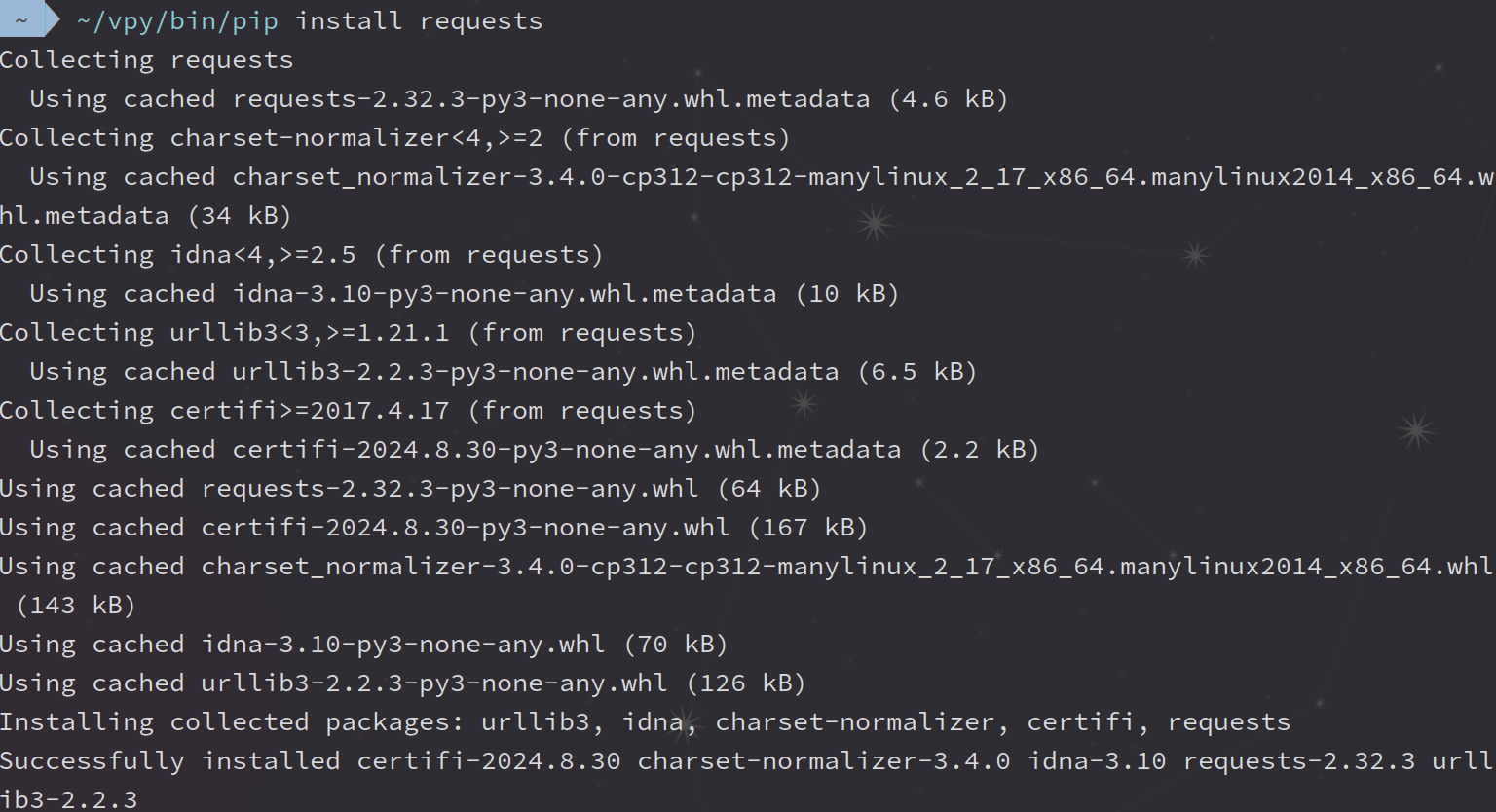
Task: Click the "(64 kB)" requests wheel size
Action: pyautogui.click(x=768, y=489)
